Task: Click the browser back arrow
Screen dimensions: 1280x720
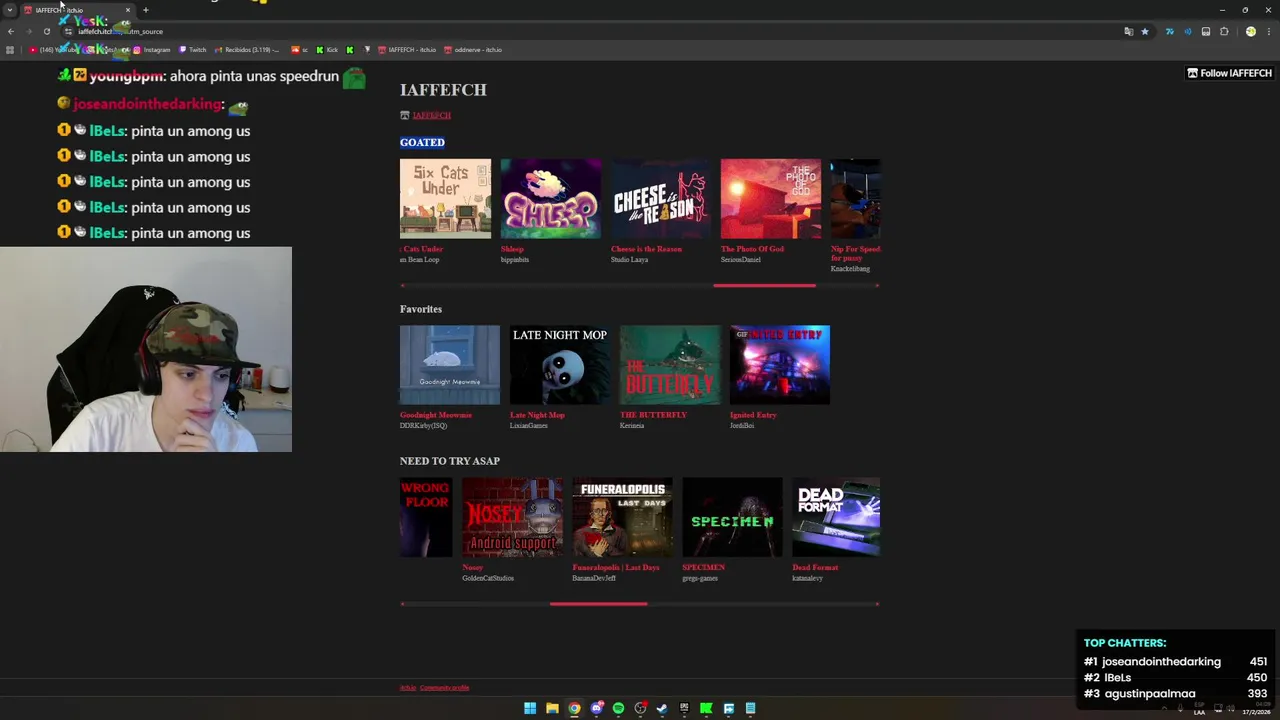Action: [11, 31]
